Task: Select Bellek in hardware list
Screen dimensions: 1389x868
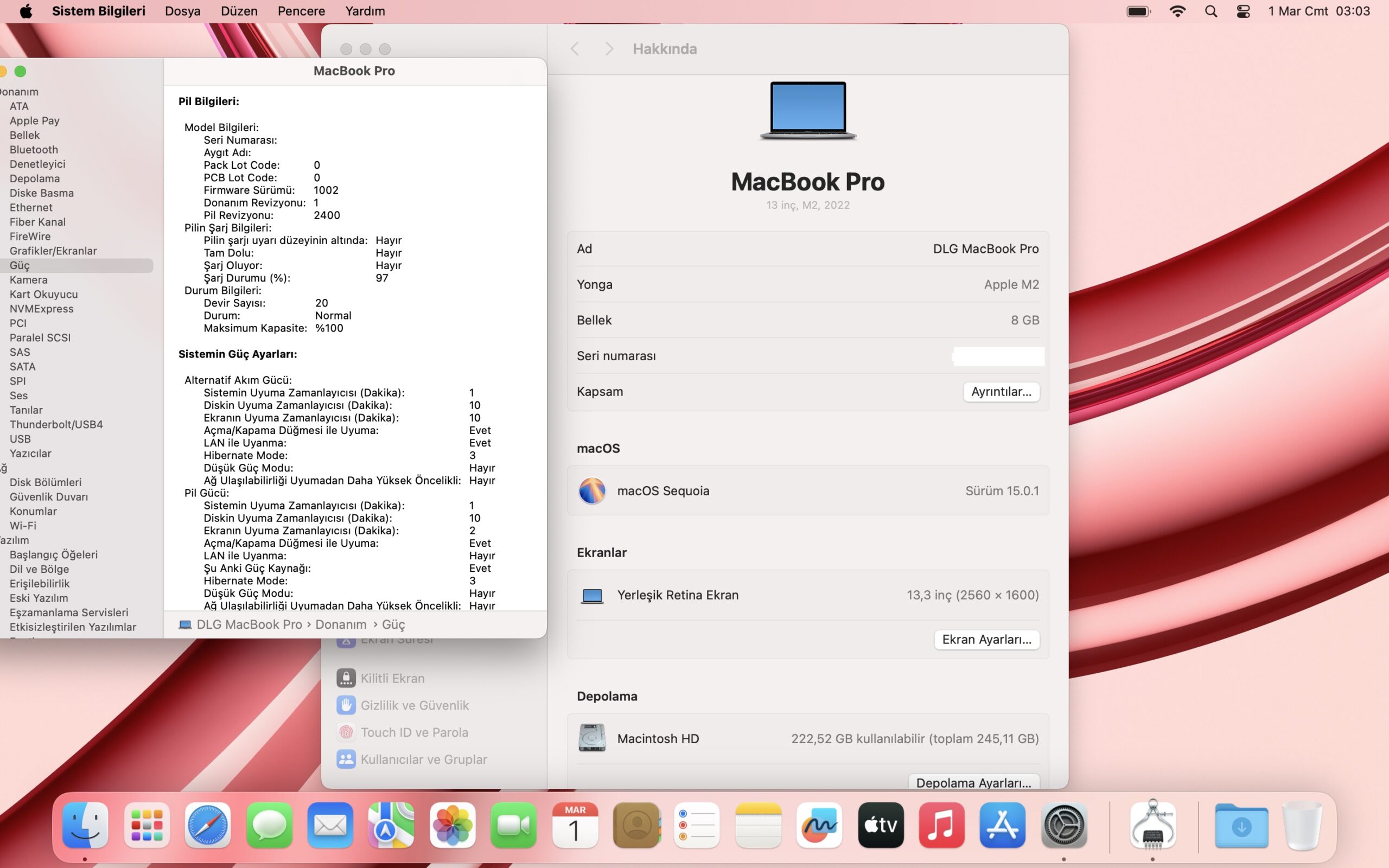Action: coord(24,135)
